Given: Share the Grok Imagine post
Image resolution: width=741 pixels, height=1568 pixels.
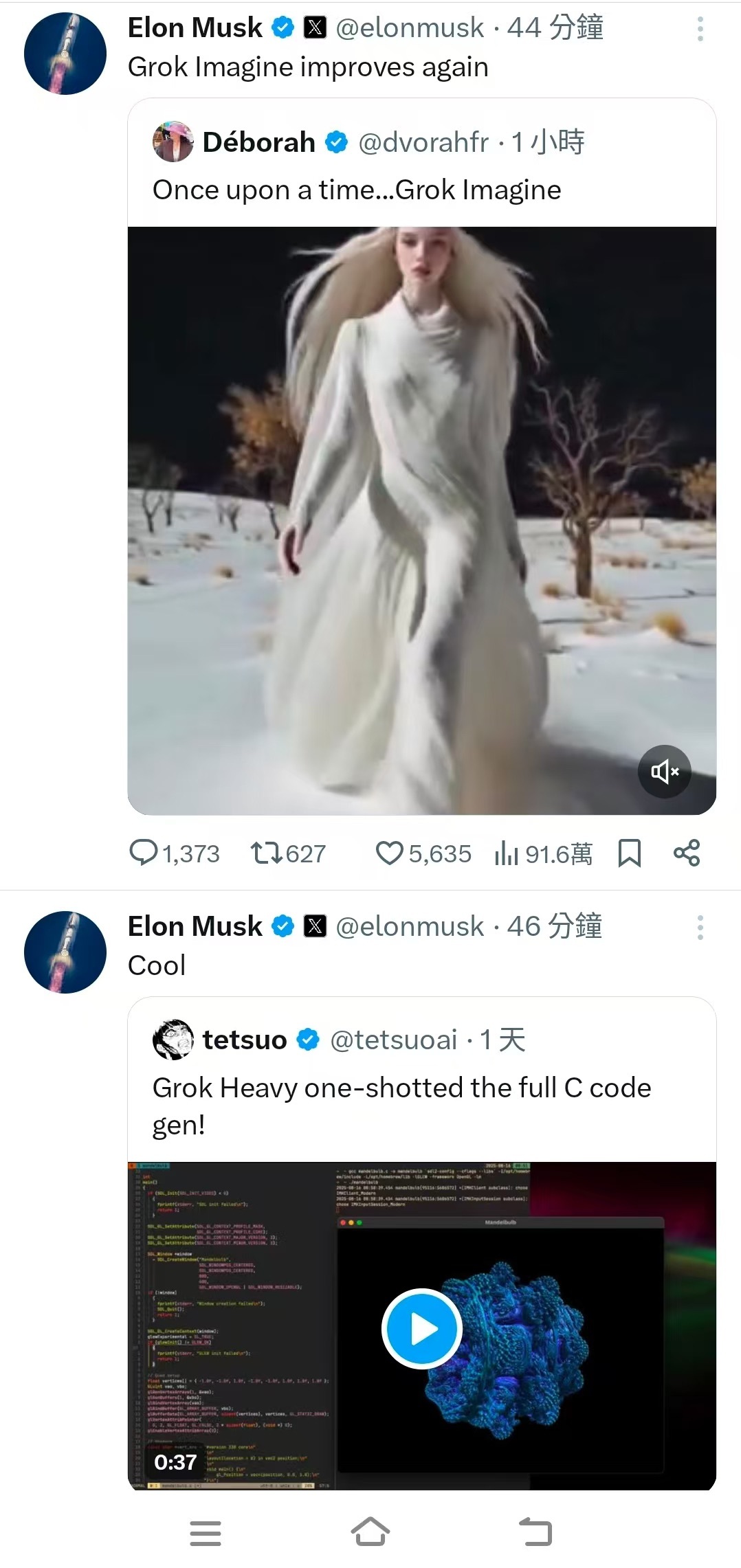Looking at the screenshot, I should [686, 853].
